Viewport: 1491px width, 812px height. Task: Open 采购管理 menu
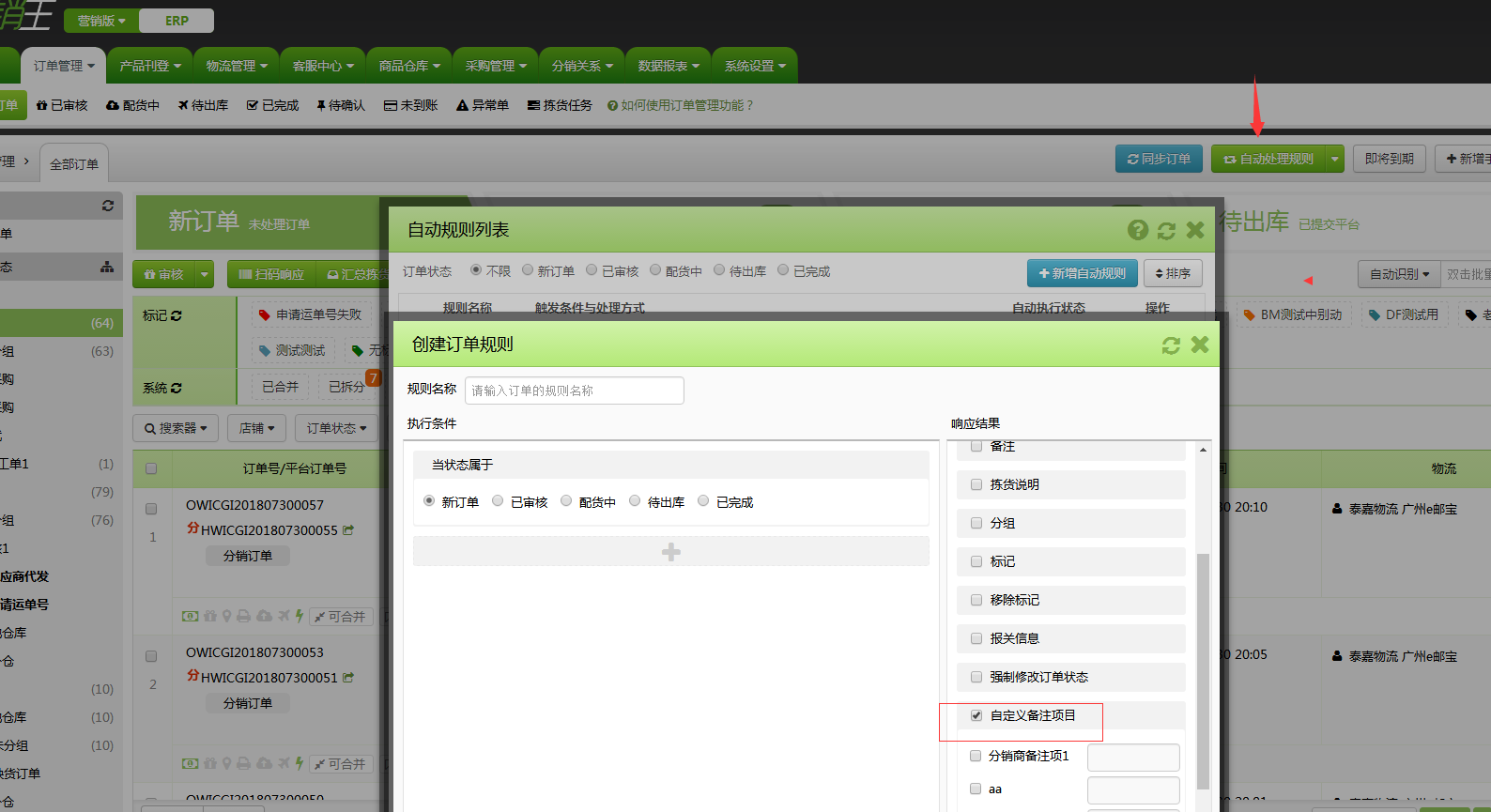pyautogui.click(x=496, y=66)
